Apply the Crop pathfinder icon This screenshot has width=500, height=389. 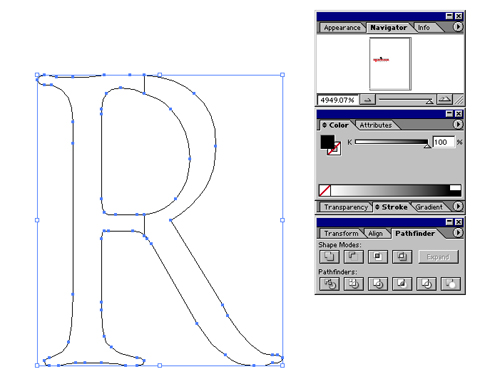point(402,284)
